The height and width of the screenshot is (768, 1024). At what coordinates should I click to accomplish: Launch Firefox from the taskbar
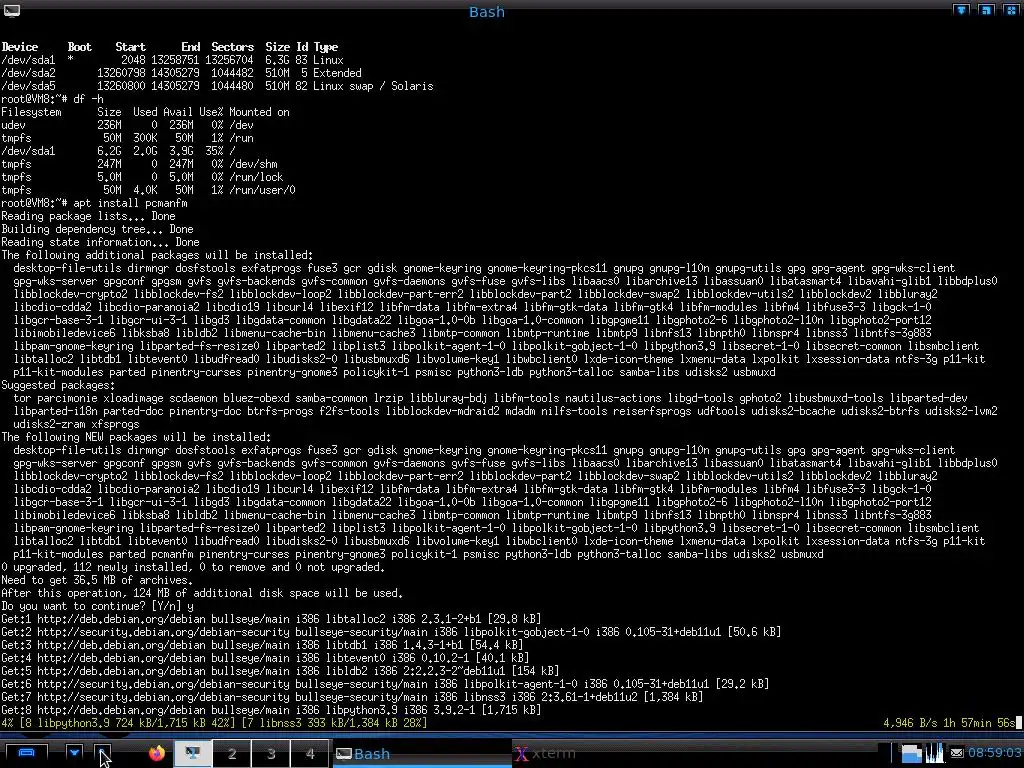pyautogui.click(x=157, y=753)
